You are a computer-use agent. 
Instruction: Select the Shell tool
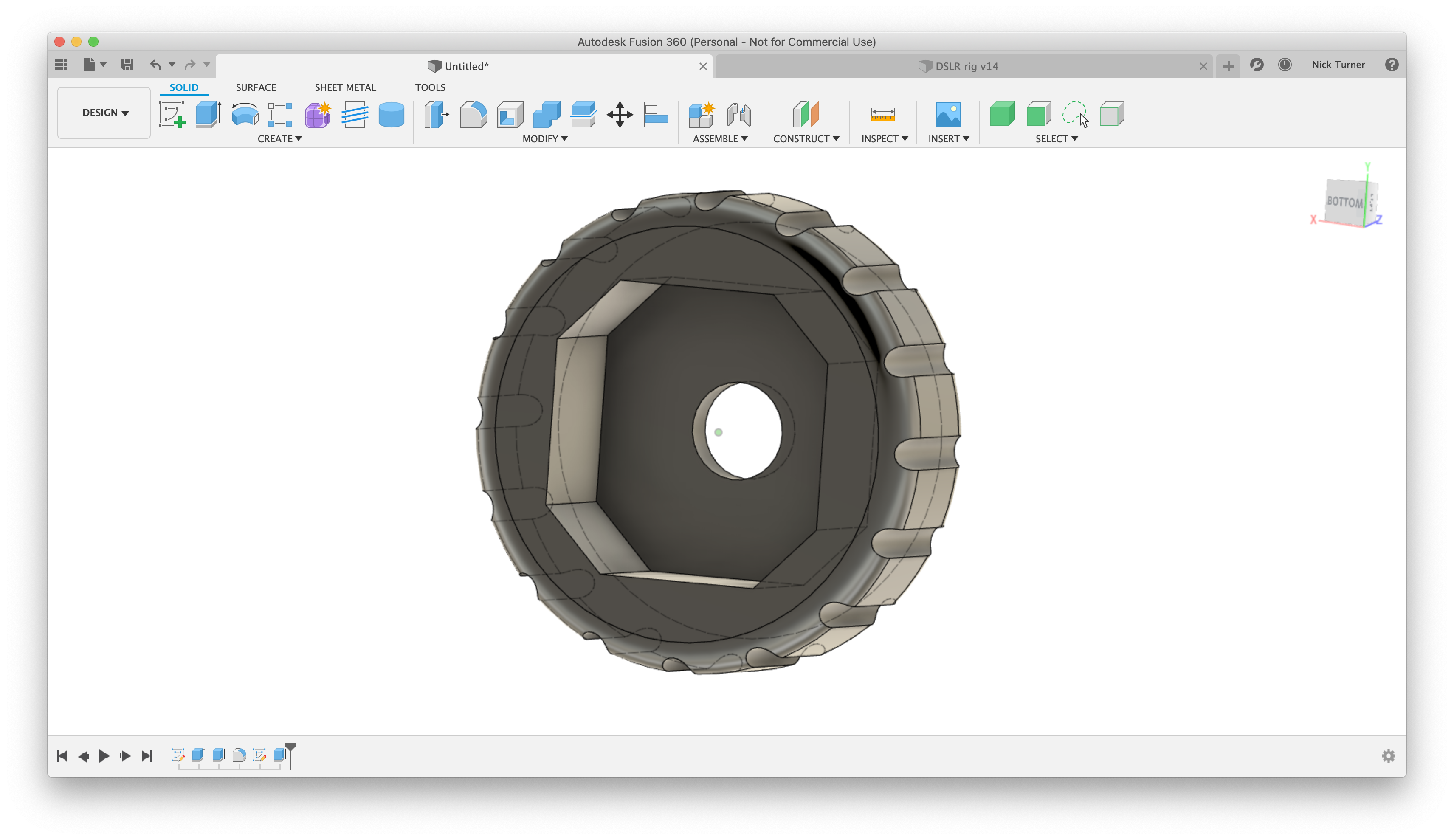pos(510,114)
